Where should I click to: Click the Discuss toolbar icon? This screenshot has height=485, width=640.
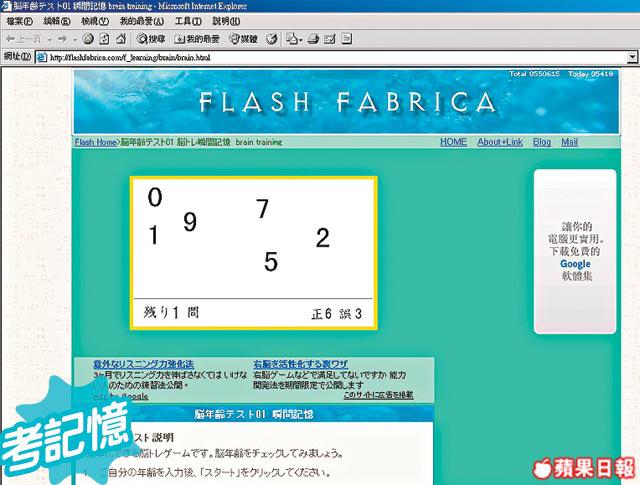[x=346, y=39]
